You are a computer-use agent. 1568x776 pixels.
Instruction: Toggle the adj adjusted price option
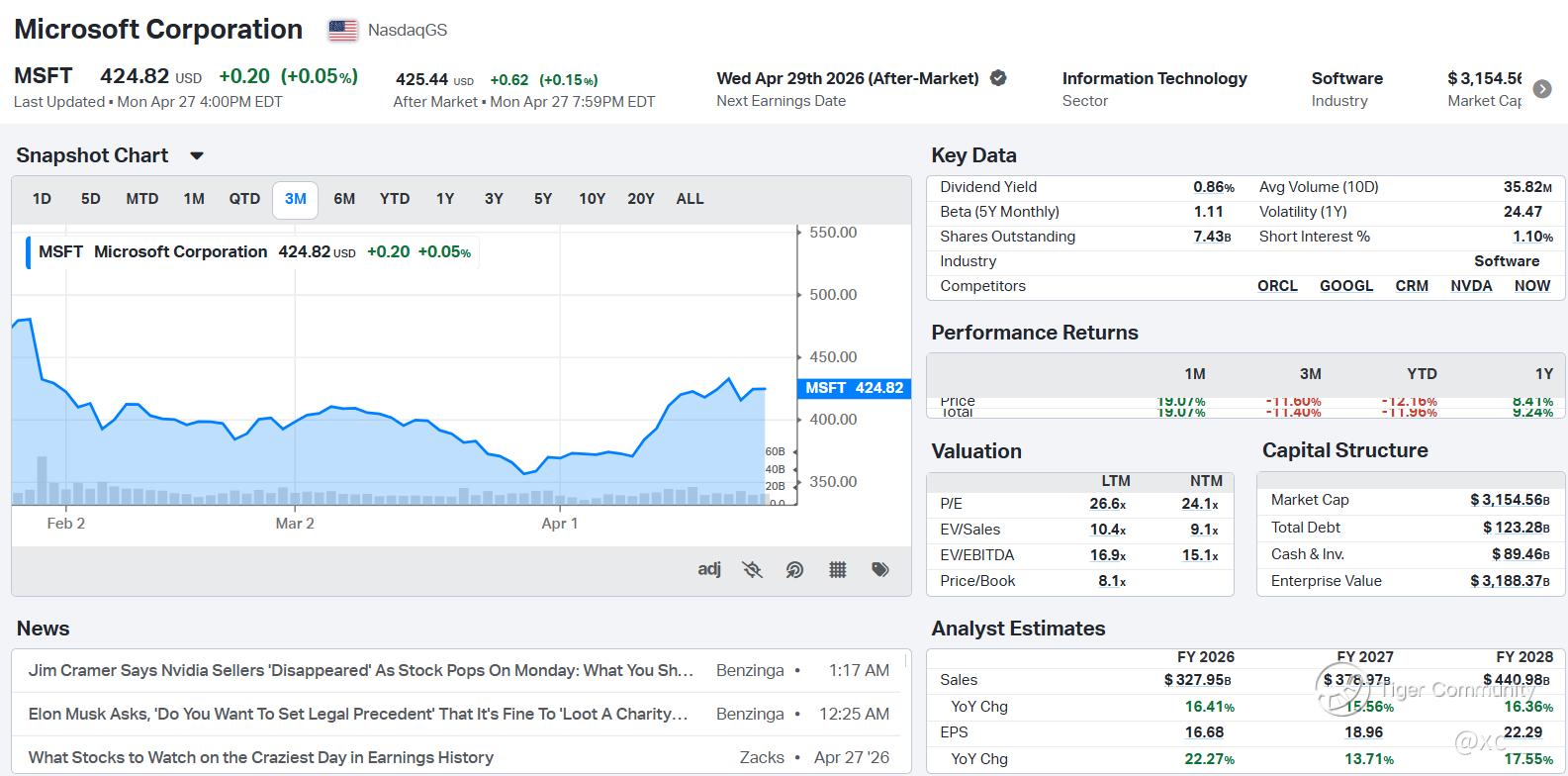[709, 569]
